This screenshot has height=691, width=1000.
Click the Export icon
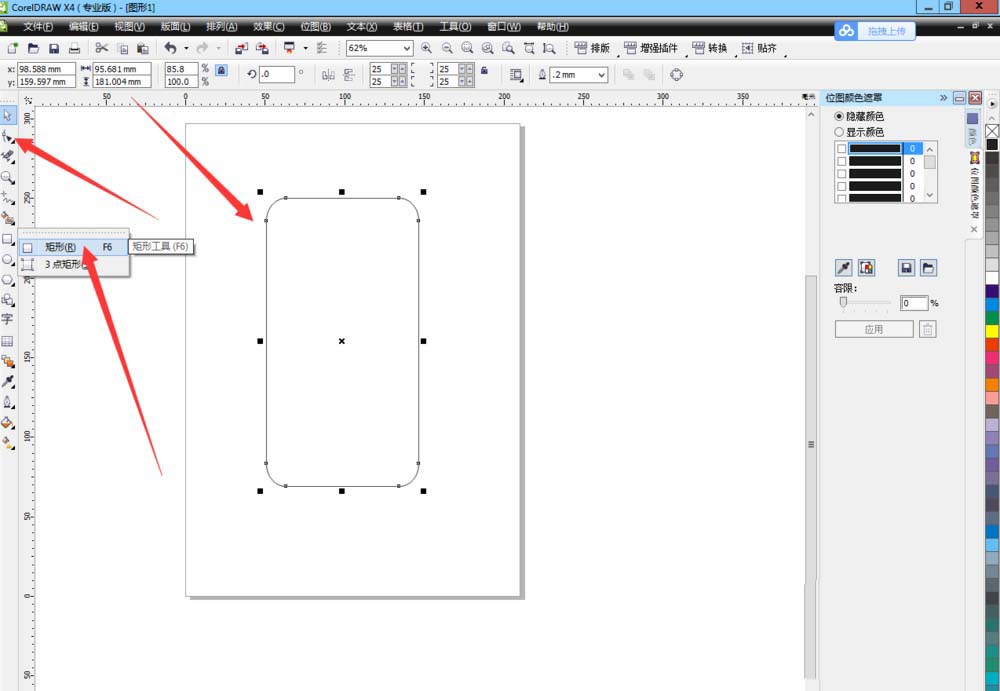262,48
